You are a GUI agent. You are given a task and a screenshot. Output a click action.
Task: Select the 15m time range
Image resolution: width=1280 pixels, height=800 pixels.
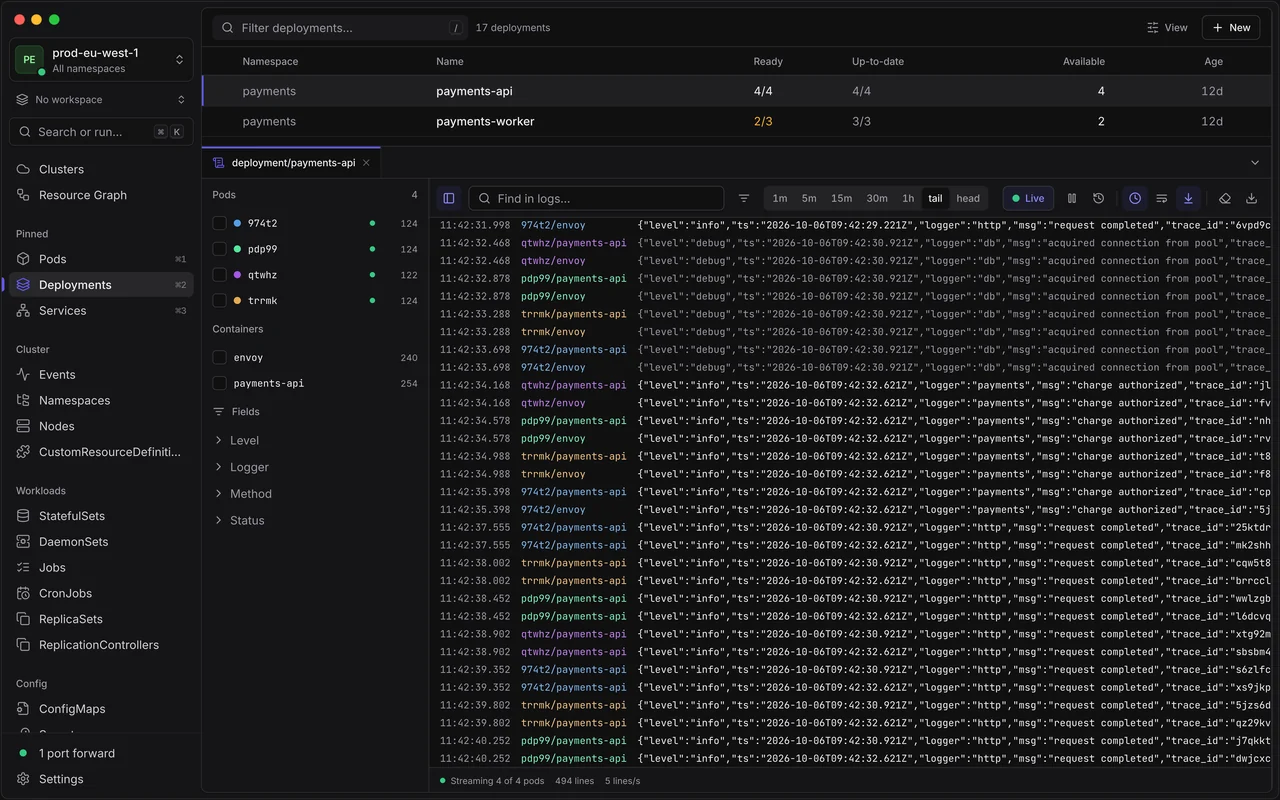coord(842,198)
